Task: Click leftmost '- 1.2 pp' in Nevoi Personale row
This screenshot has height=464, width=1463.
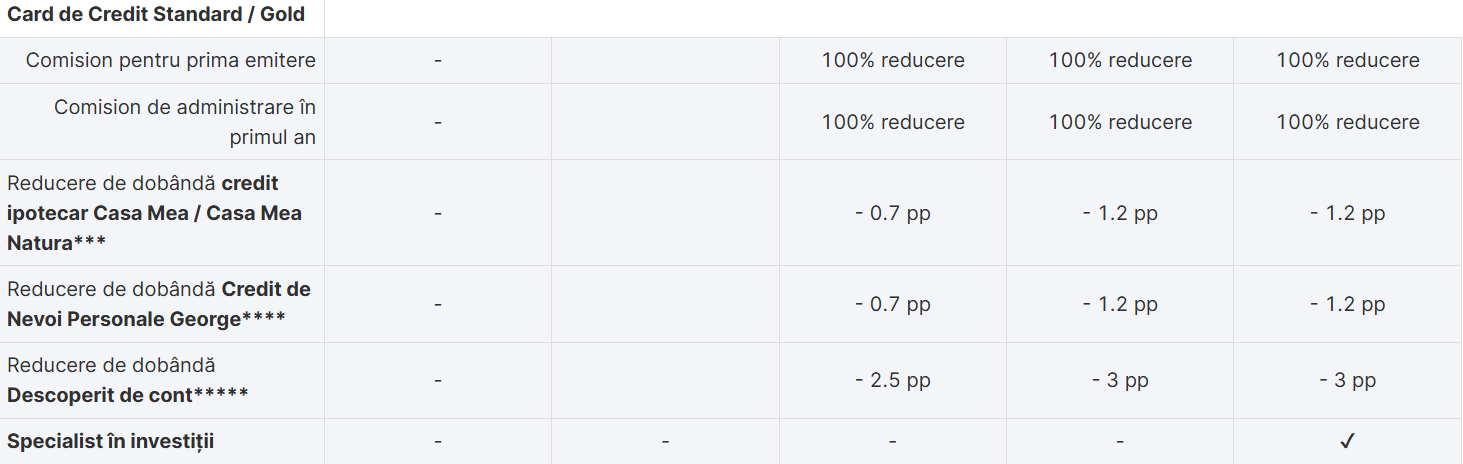Action: pos(1120,304)
